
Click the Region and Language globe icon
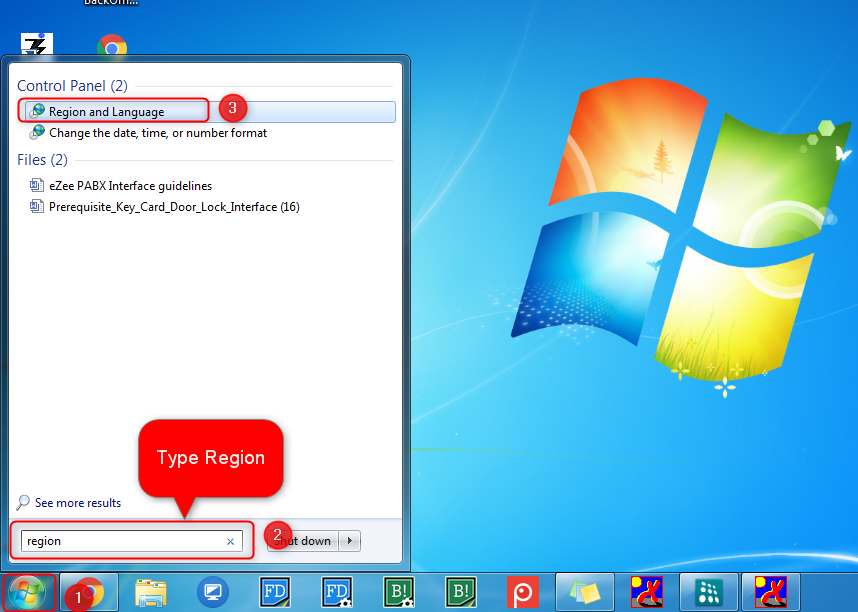pos(37,111)
